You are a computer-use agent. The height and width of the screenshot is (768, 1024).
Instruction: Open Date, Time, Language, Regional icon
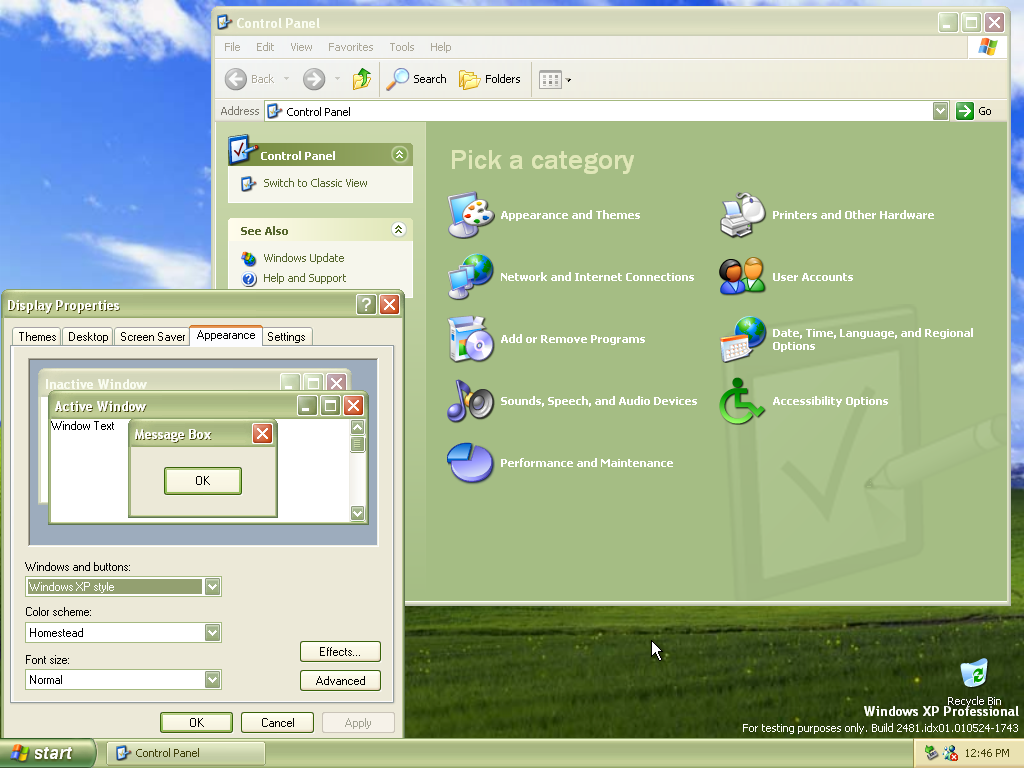743,339
